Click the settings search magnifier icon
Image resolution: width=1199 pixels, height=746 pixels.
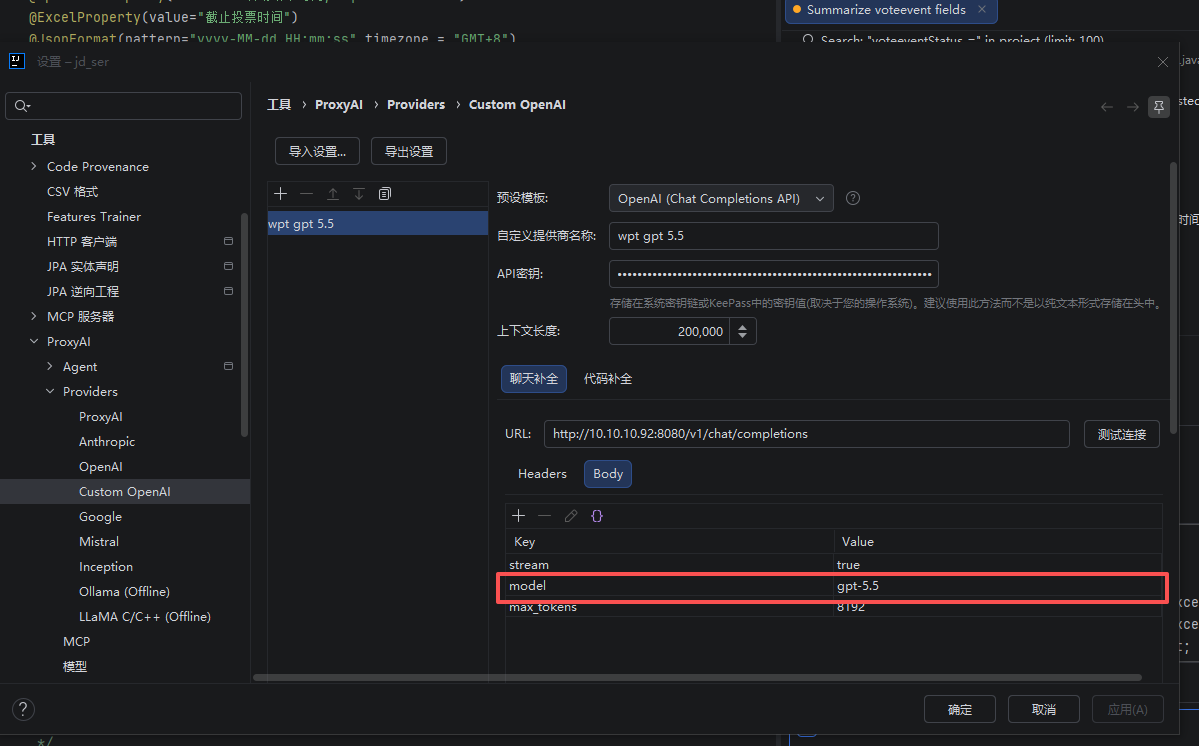(x=21, y=106)
